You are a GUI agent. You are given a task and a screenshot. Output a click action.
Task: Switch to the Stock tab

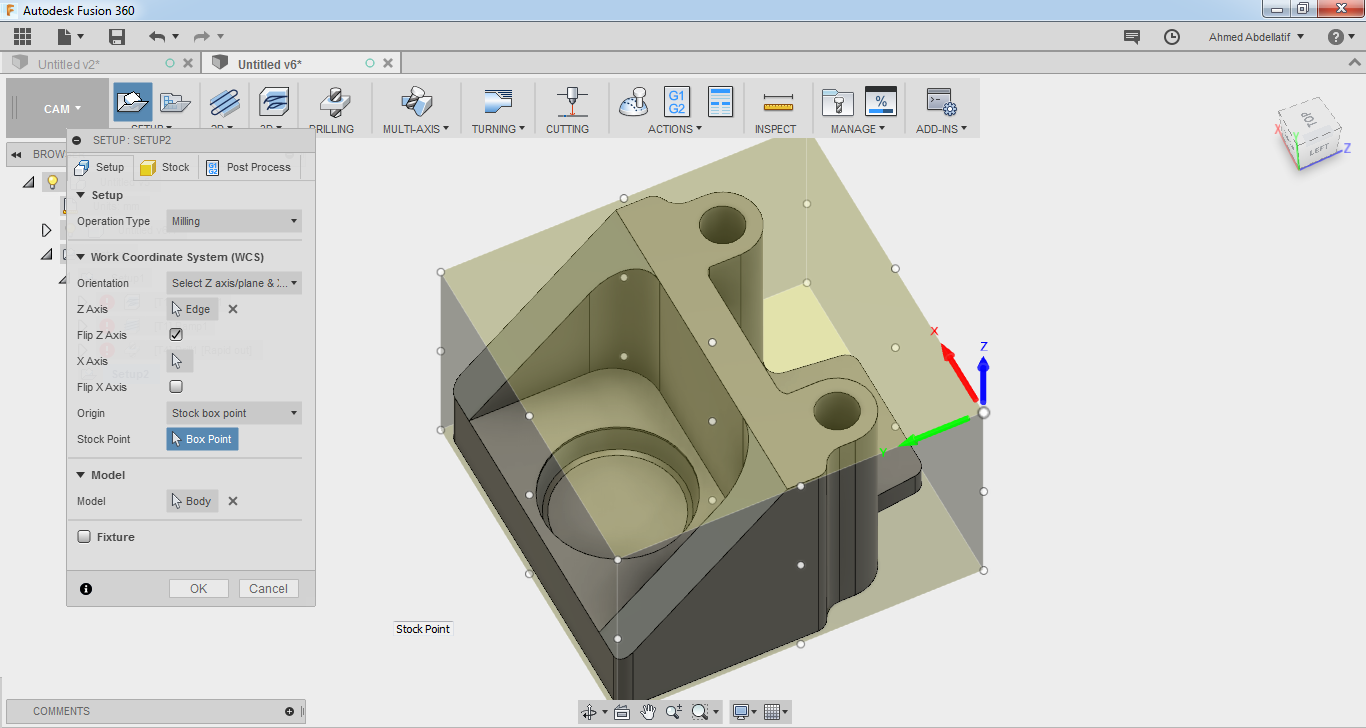tap(165, 167)
